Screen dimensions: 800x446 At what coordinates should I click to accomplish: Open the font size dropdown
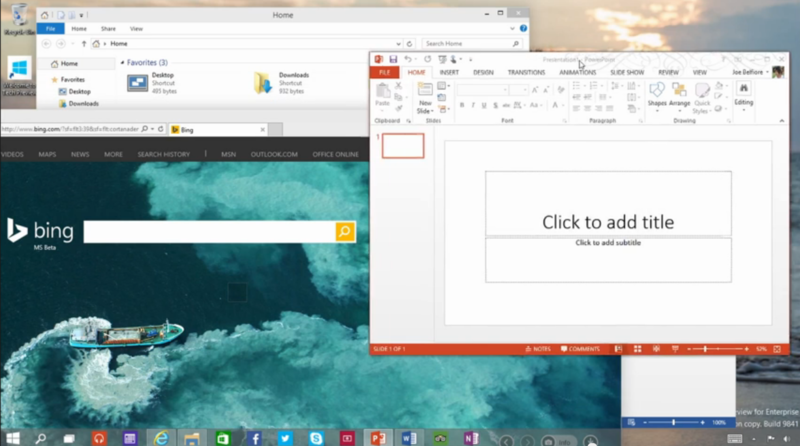(x=525, y=90)
